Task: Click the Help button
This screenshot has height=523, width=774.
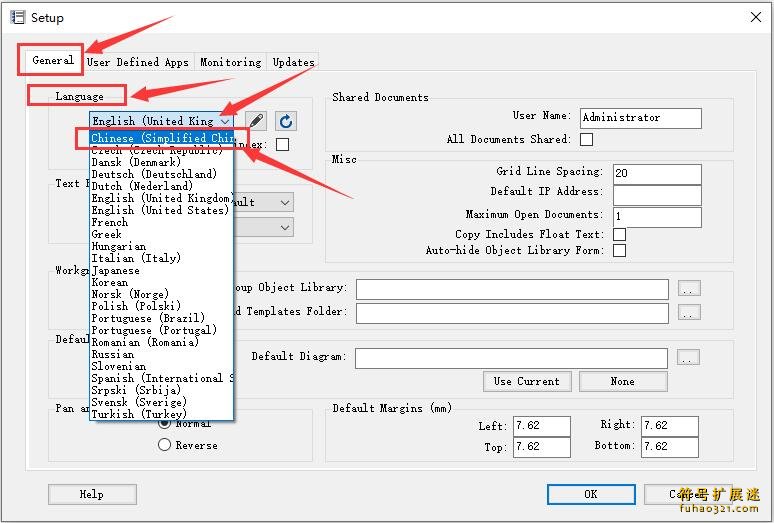Action: (92, 494)
